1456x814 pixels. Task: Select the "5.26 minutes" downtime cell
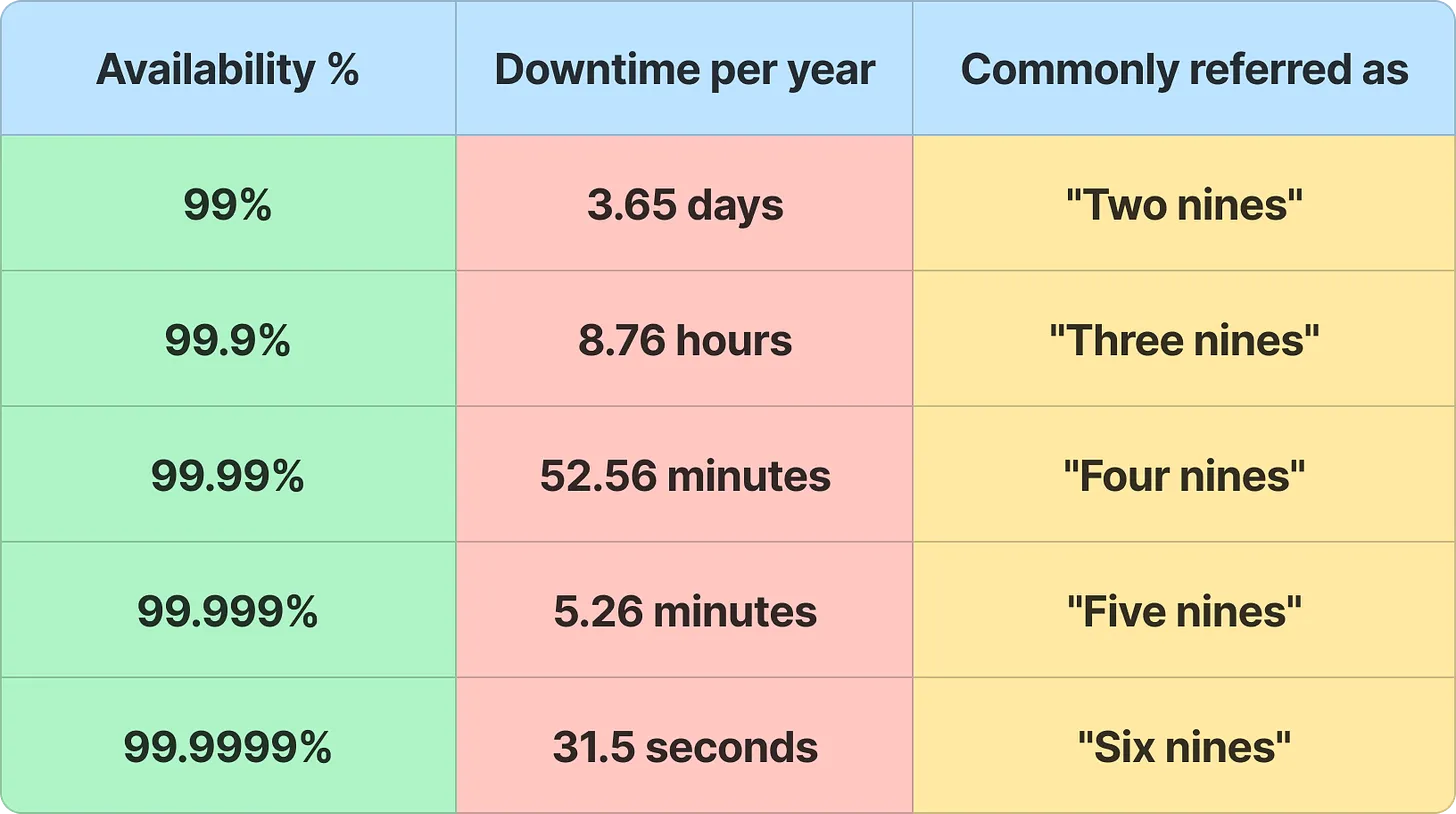685,612
